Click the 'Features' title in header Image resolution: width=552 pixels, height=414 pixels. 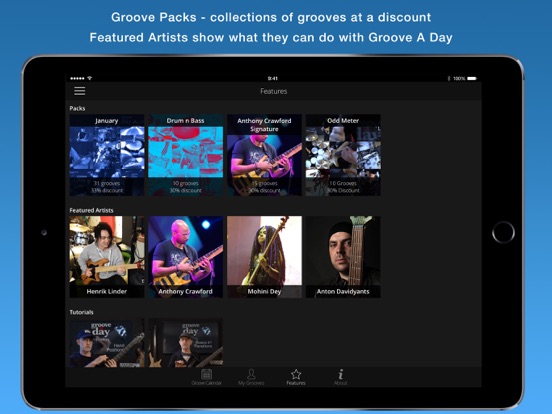click(274, 91)
